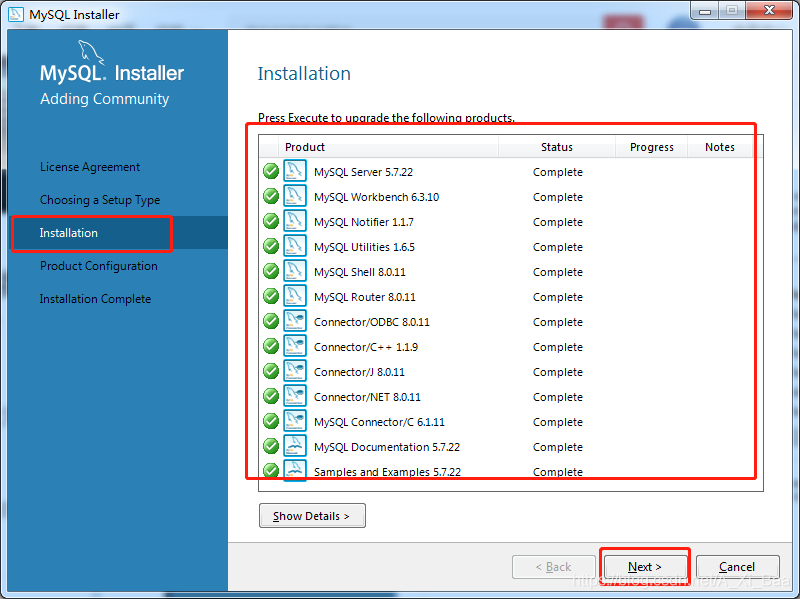800x599 pixels.
Task: Select the Connector/ODBC 8.0.11 row name
Action: [372, 322]
